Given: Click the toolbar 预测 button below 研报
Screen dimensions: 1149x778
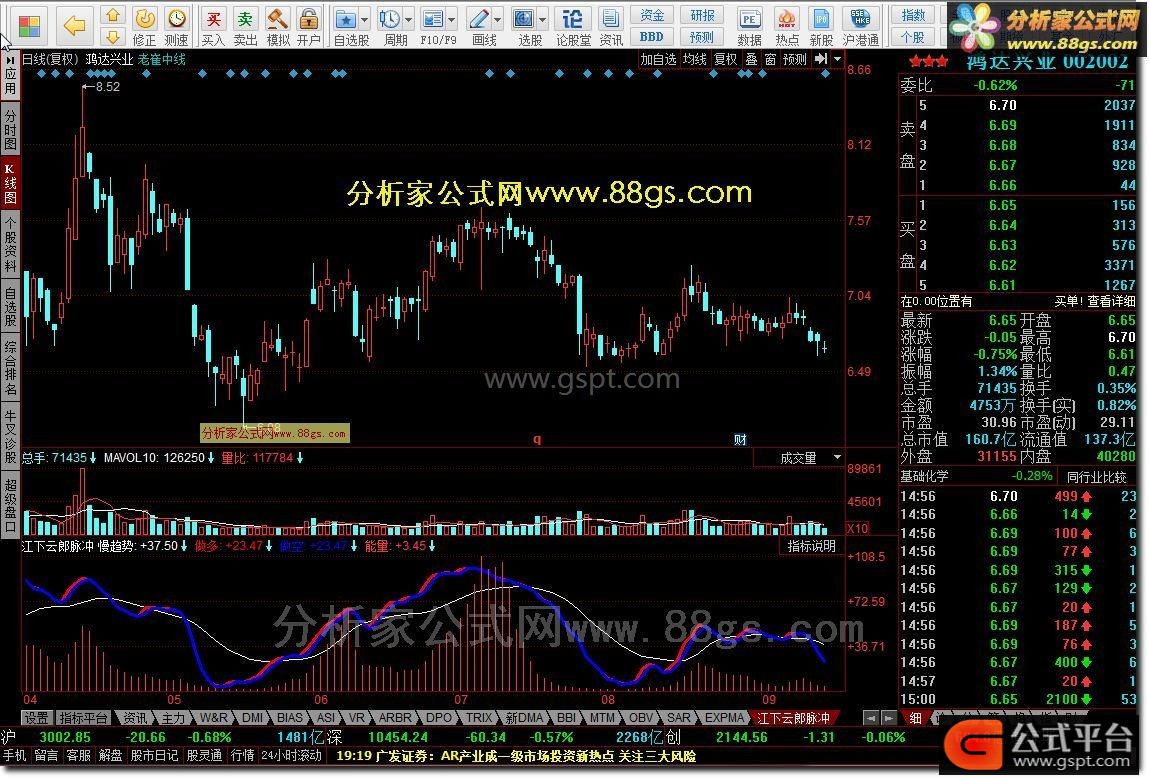Looking at the screenshot, I should click(x=702, y=37).
